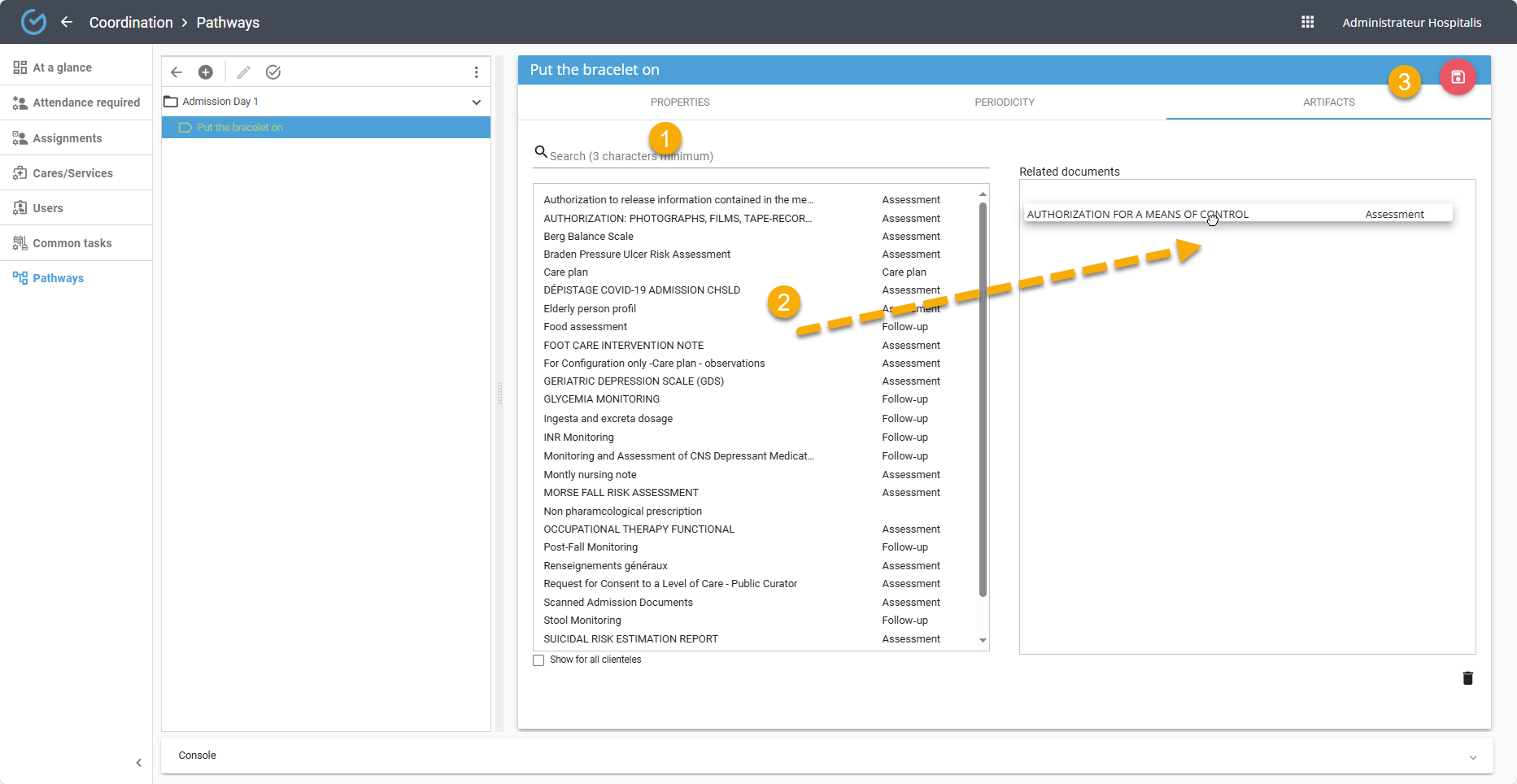
Task: Switch to the Periodicity tab
Action: click(1004, 102)
